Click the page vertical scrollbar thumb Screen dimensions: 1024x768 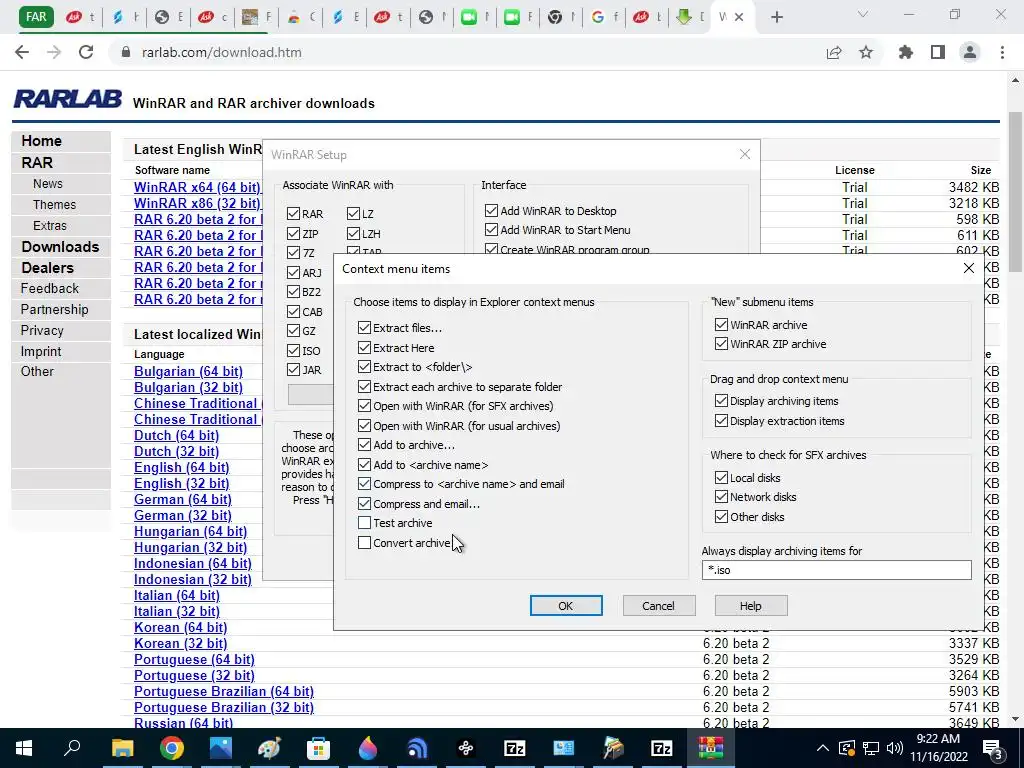click(x=1015, y=192)
